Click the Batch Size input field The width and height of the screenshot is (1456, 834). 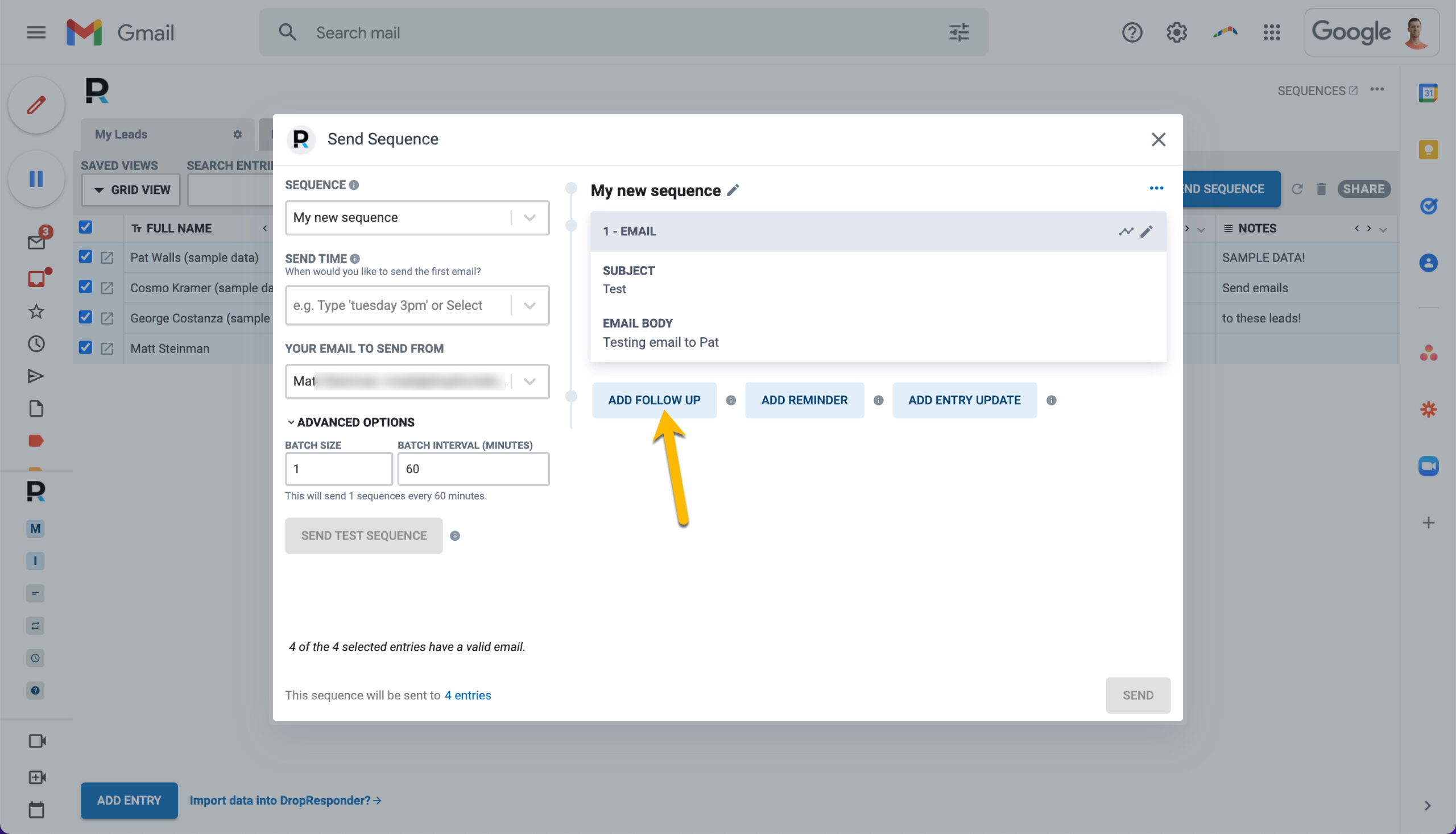338,469
